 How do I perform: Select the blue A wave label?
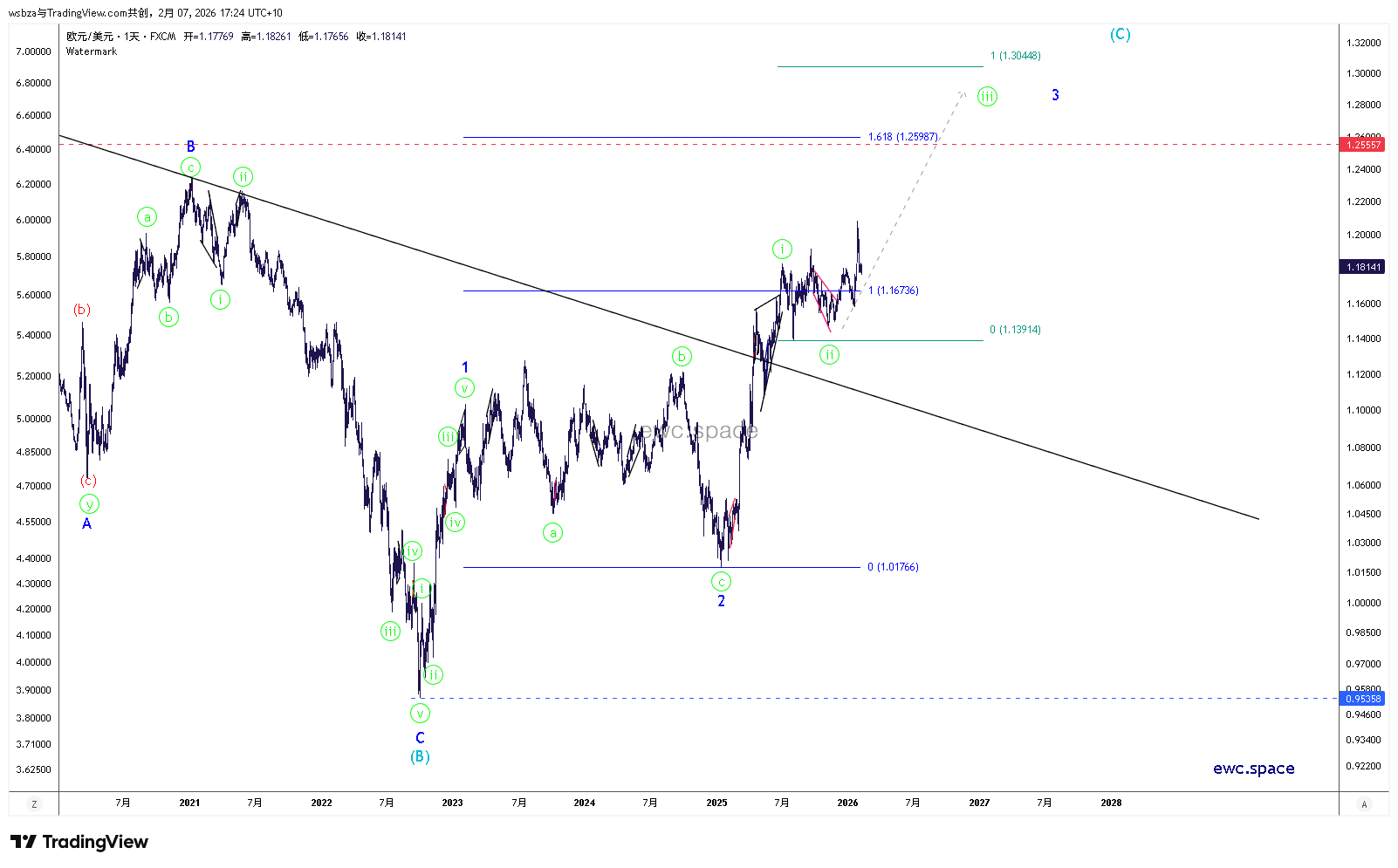point(86,523)
